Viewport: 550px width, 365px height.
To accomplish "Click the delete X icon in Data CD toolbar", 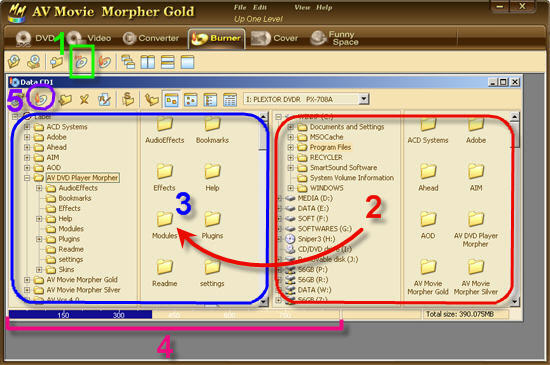I will 84,100.
